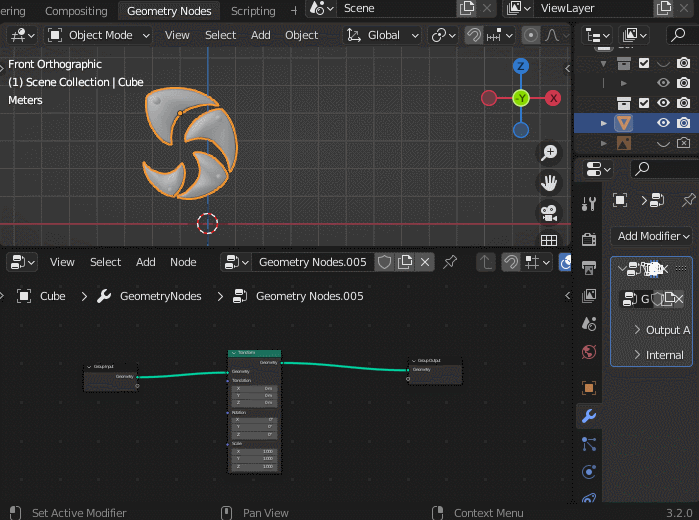This screenshot has height=520, width=699.
Task: Click the zoom magnifier gizmo in viewport
Action: [549, 153]
